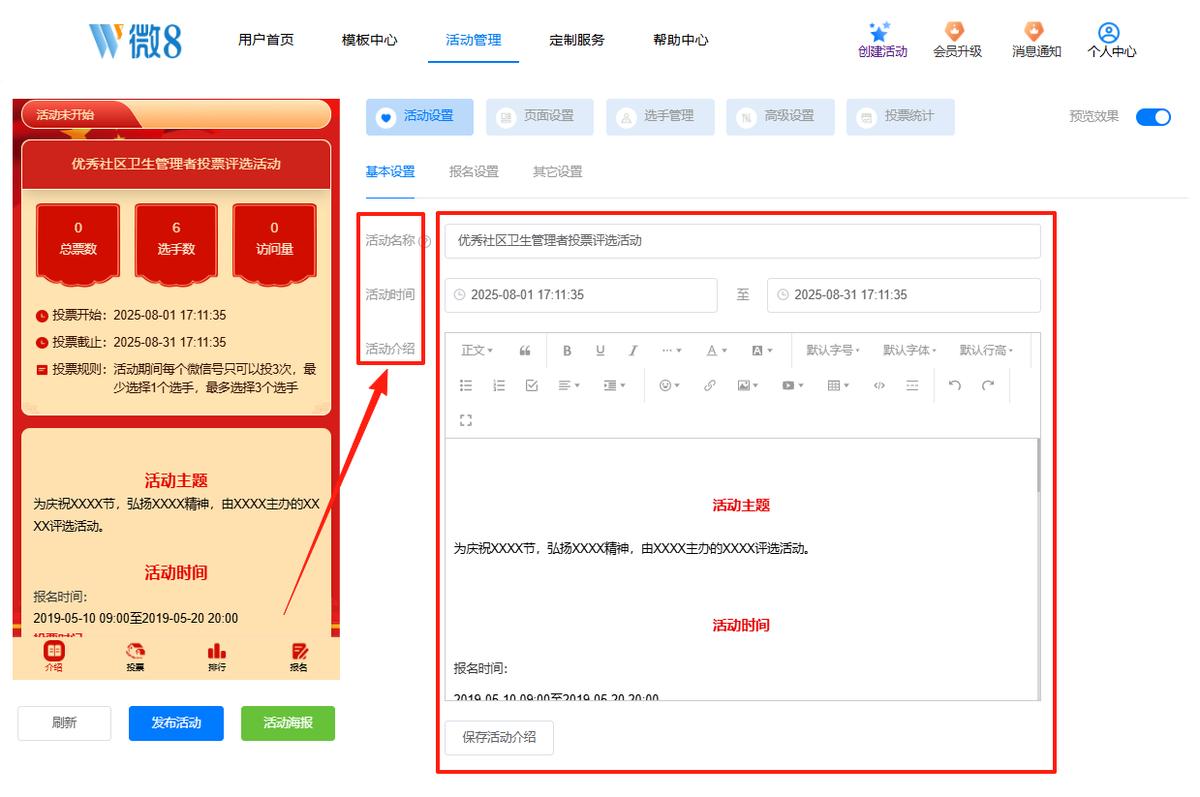This screenshot has width=1200, height=797.
Task: Open the 页面设置 section
Action: click(x=540, y=117)
